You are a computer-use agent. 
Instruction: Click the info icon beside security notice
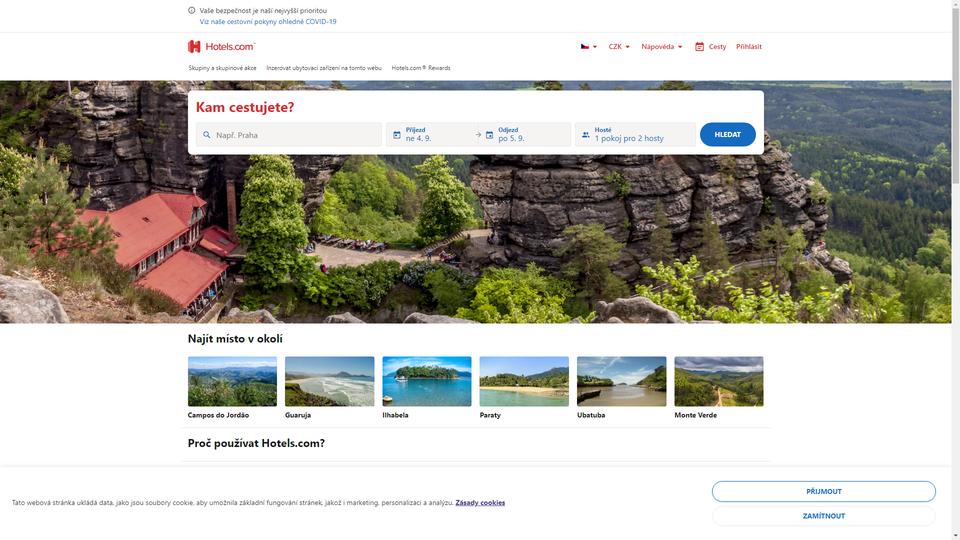(192, 10)
